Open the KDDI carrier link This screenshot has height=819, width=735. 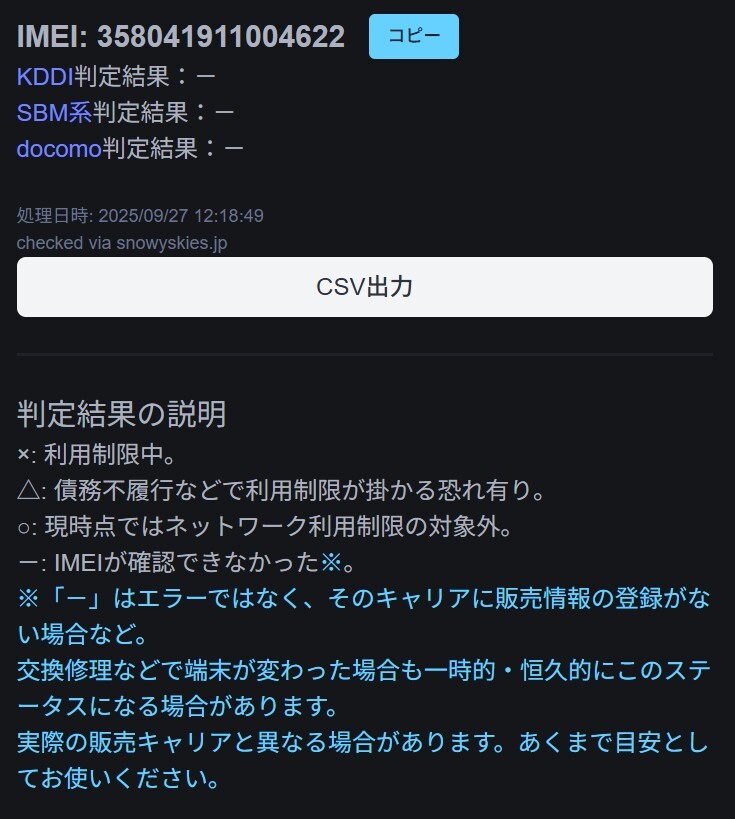click(45, 77)
